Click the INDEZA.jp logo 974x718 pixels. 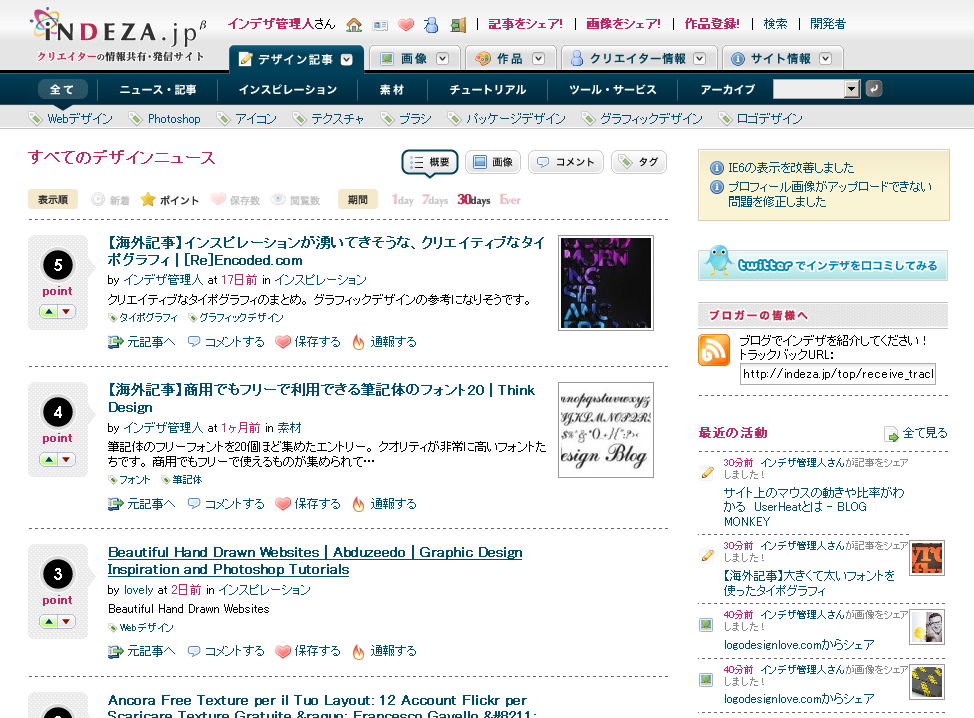tap(118, 34)
